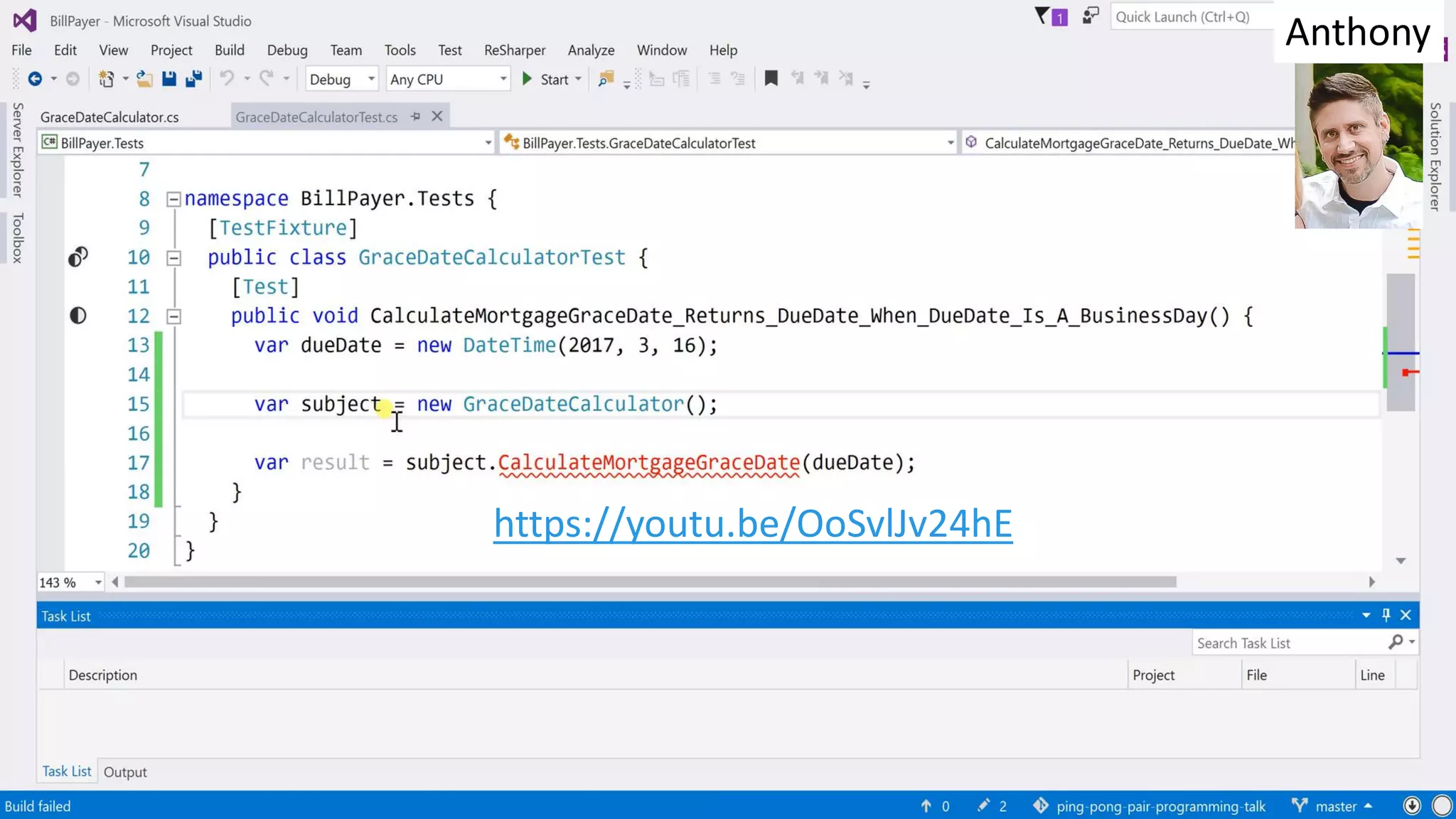Open the Any CPU platform dropdown
Viewport: 1456px width, 819px height.
click(x=503, y=79)
